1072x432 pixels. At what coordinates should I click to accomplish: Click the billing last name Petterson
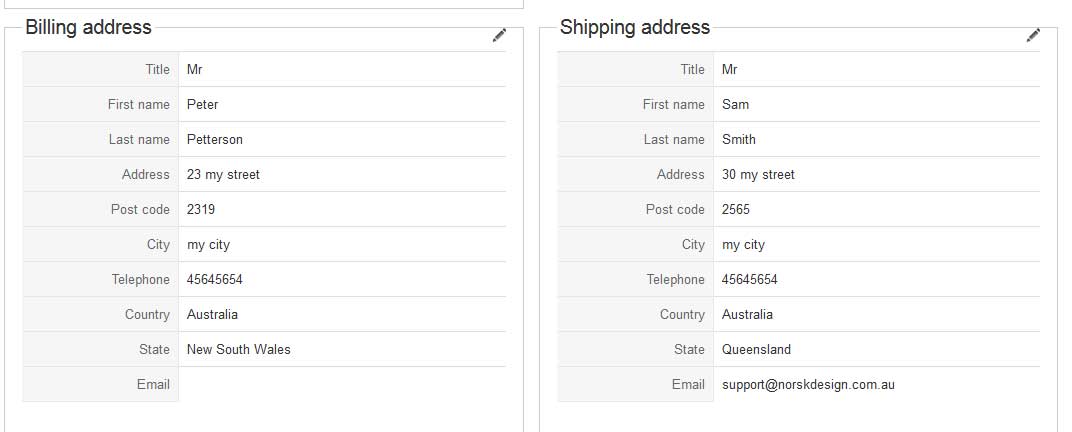215,140
